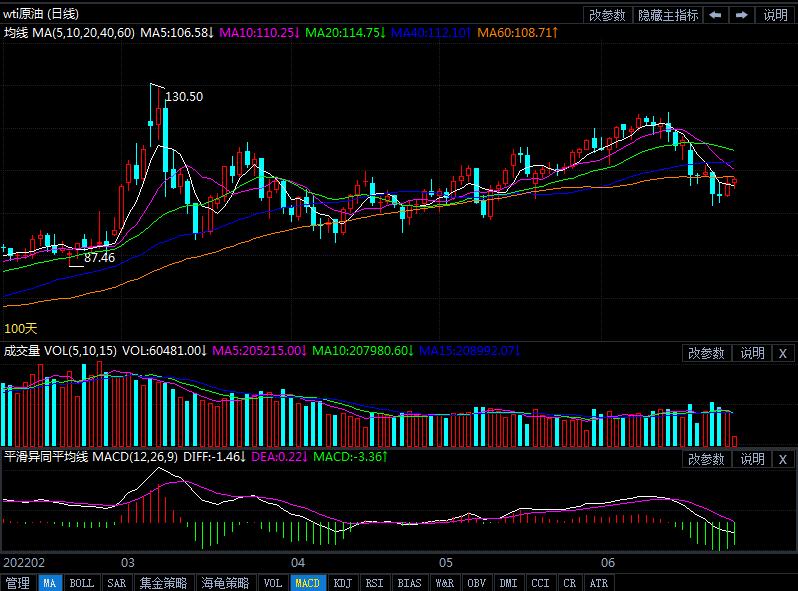Image resolution: width=798 pixels, height=591 pixels.
Task: Click the 130.50 peak price label
Action: 184,97
